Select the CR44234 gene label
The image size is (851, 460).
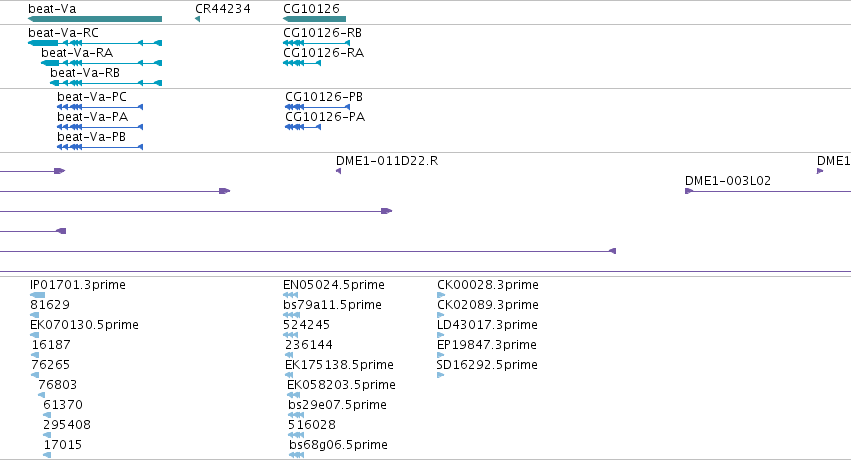[223, 9]
